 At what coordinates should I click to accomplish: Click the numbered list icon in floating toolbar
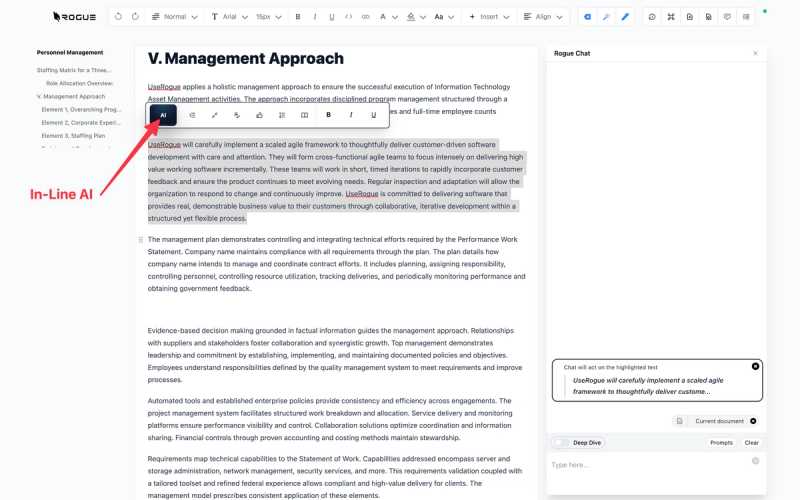[282, 115]
